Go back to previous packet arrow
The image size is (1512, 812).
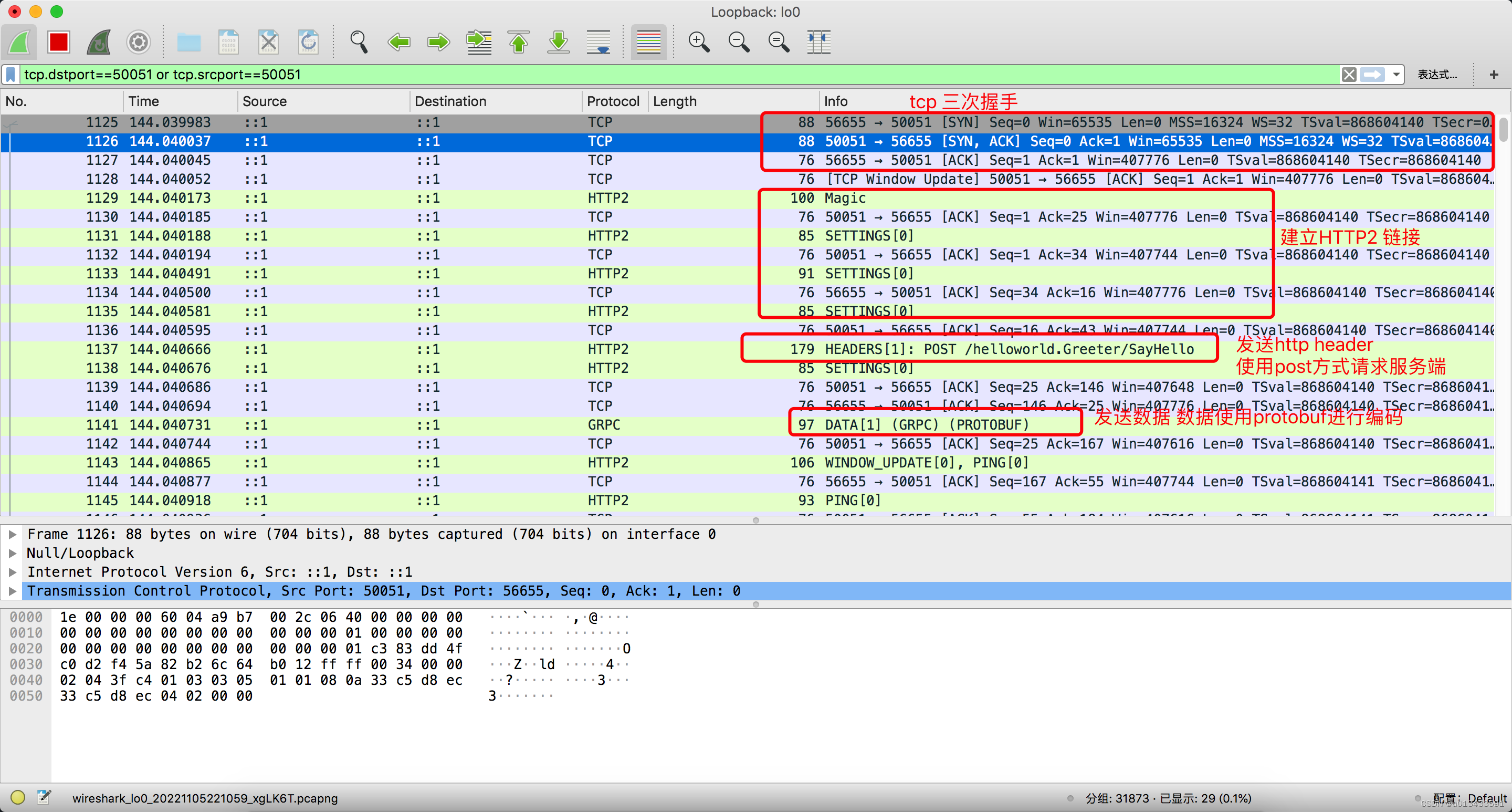click(x=399, y=42)
